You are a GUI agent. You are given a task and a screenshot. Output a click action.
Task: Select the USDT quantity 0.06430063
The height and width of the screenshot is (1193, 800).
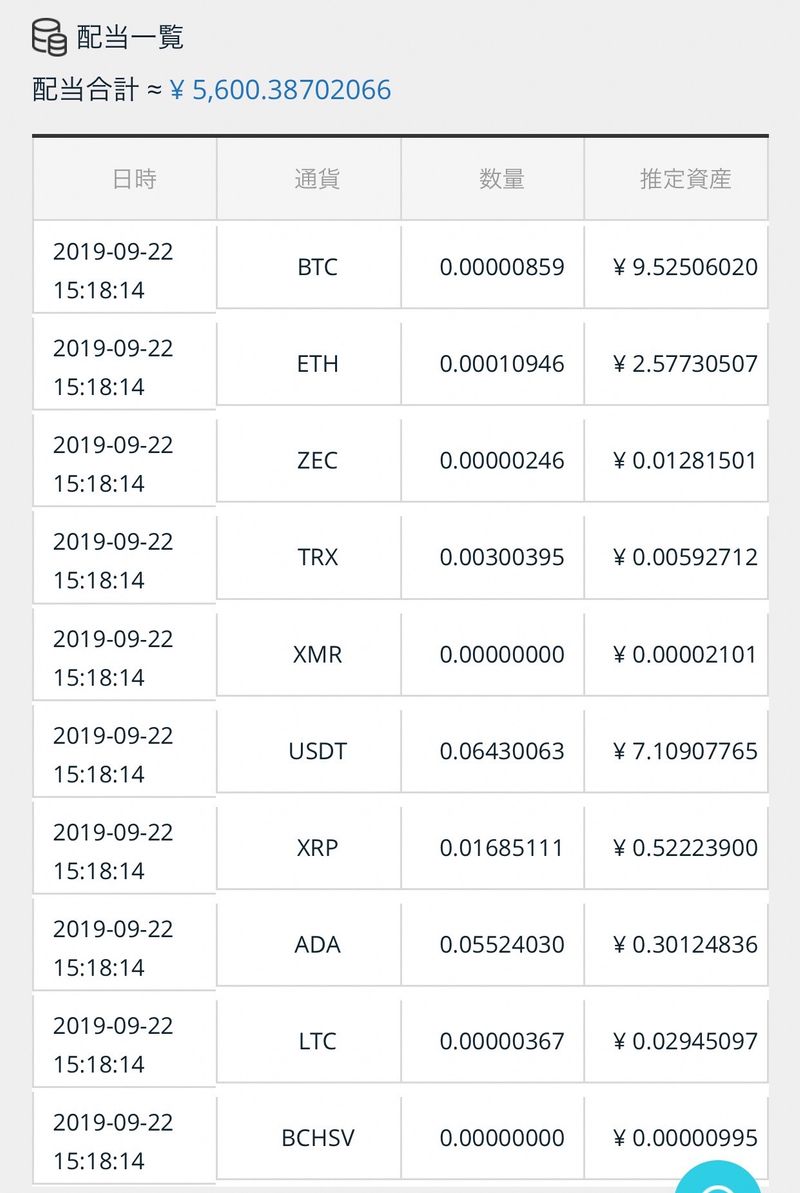click(502, 751)
